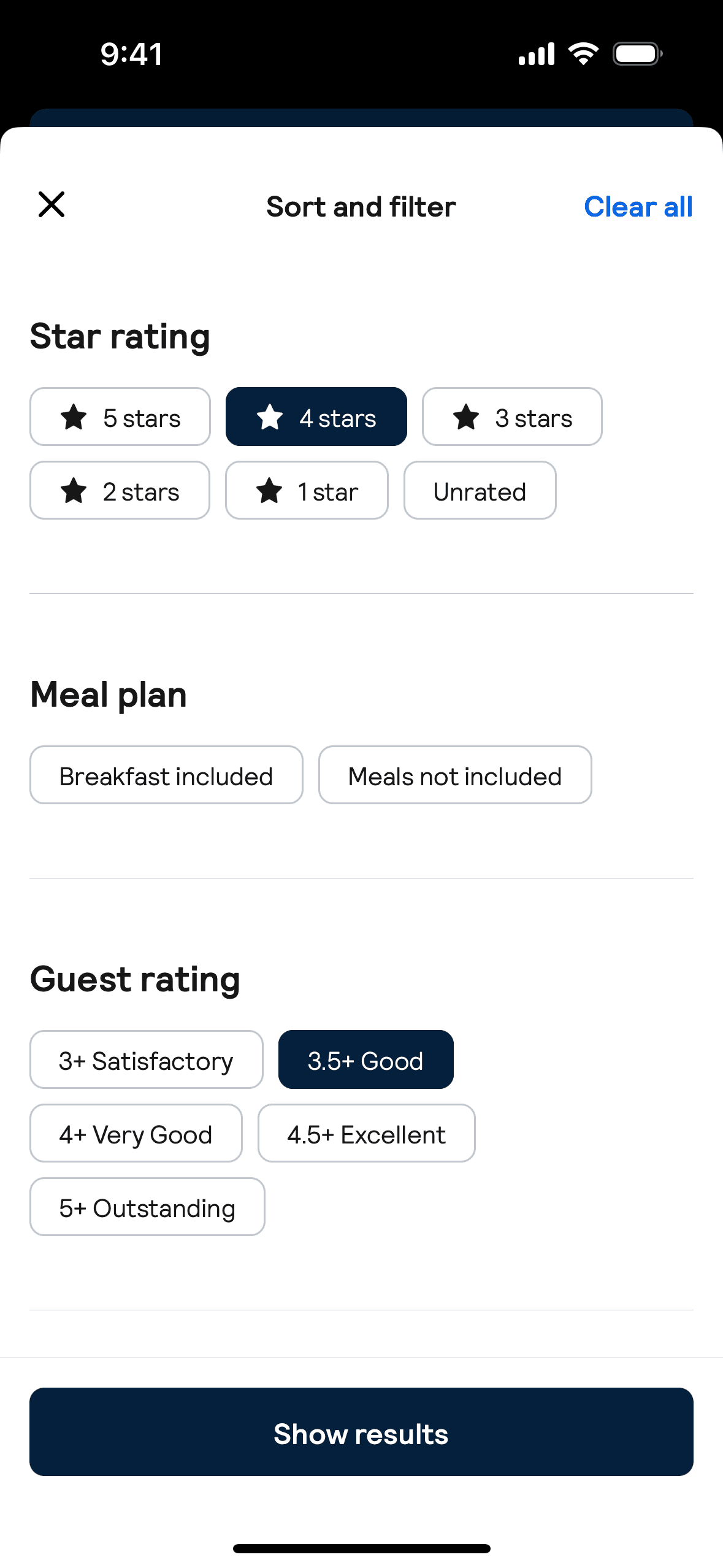Deselect the 3.5+ Good guest rating

(x=365, y=1061)
